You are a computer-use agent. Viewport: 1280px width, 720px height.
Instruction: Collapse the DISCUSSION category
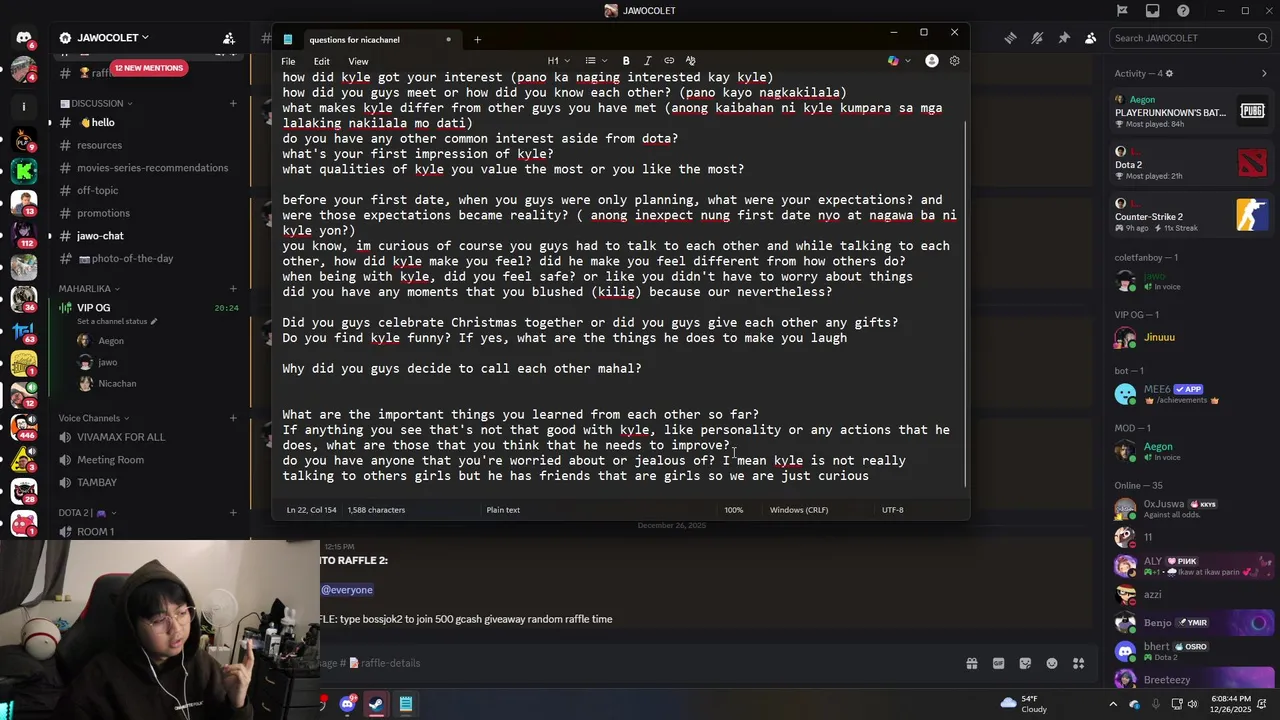click(x=96, y=103)
